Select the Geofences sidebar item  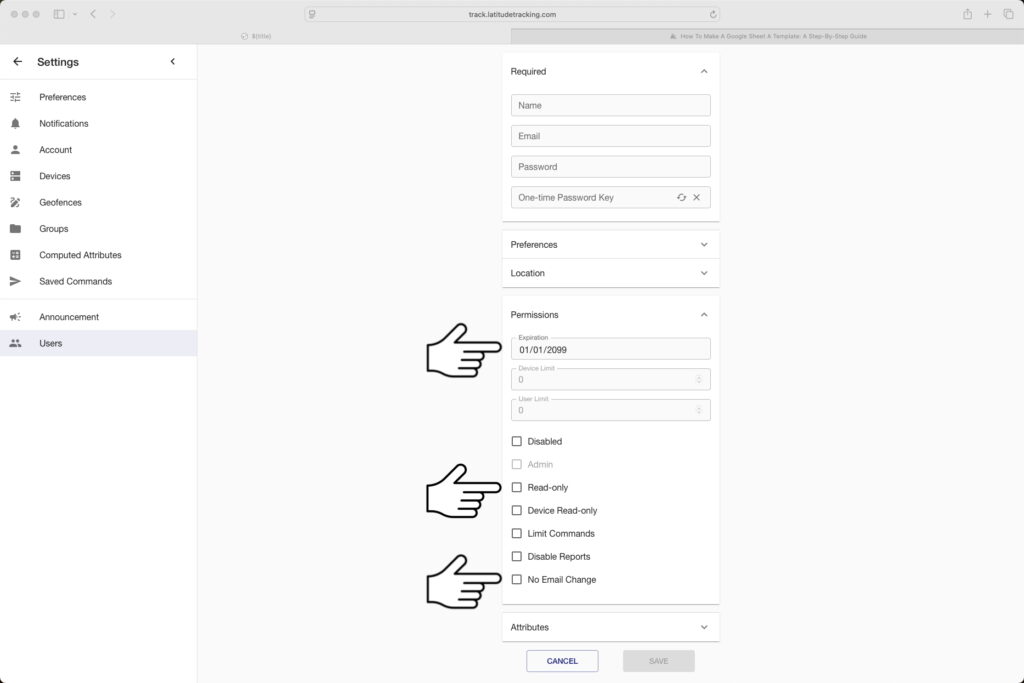(60, 202)
